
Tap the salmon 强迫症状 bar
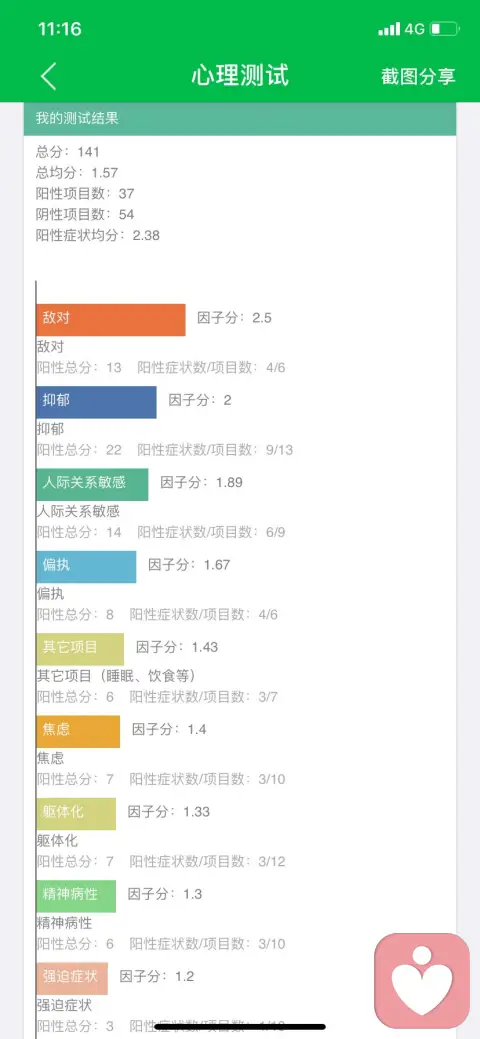72,979
